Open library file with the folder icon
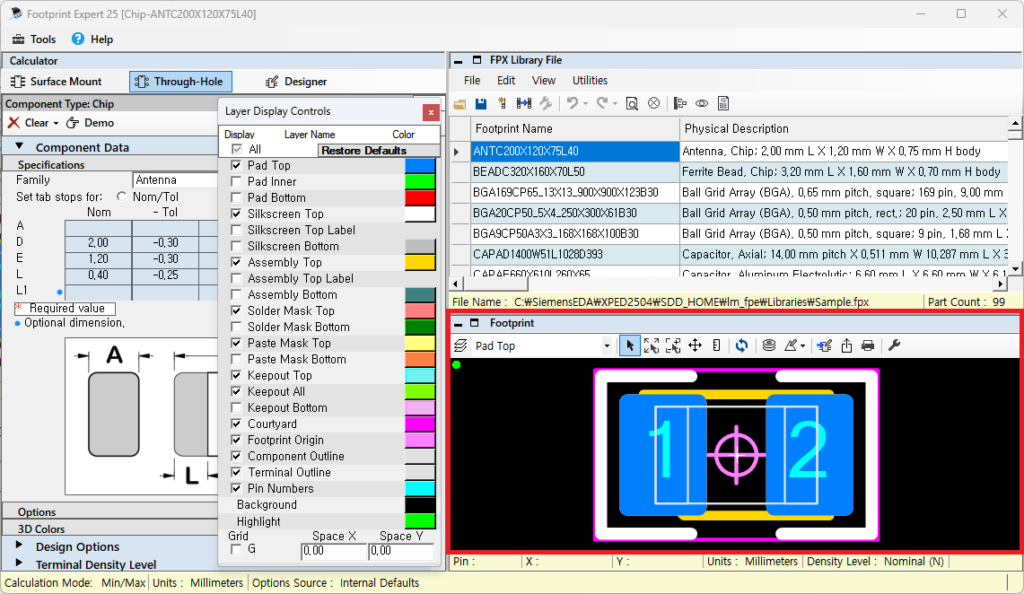The image size is (1024, 594). pyautogui.click(x=460, y=103)
